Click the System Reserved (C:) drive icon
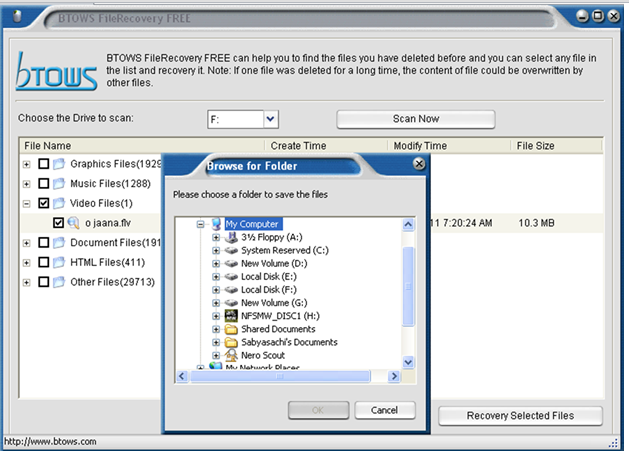Viewport: 629px width, 454px height. pyautogui.click(x=231, y=250)
